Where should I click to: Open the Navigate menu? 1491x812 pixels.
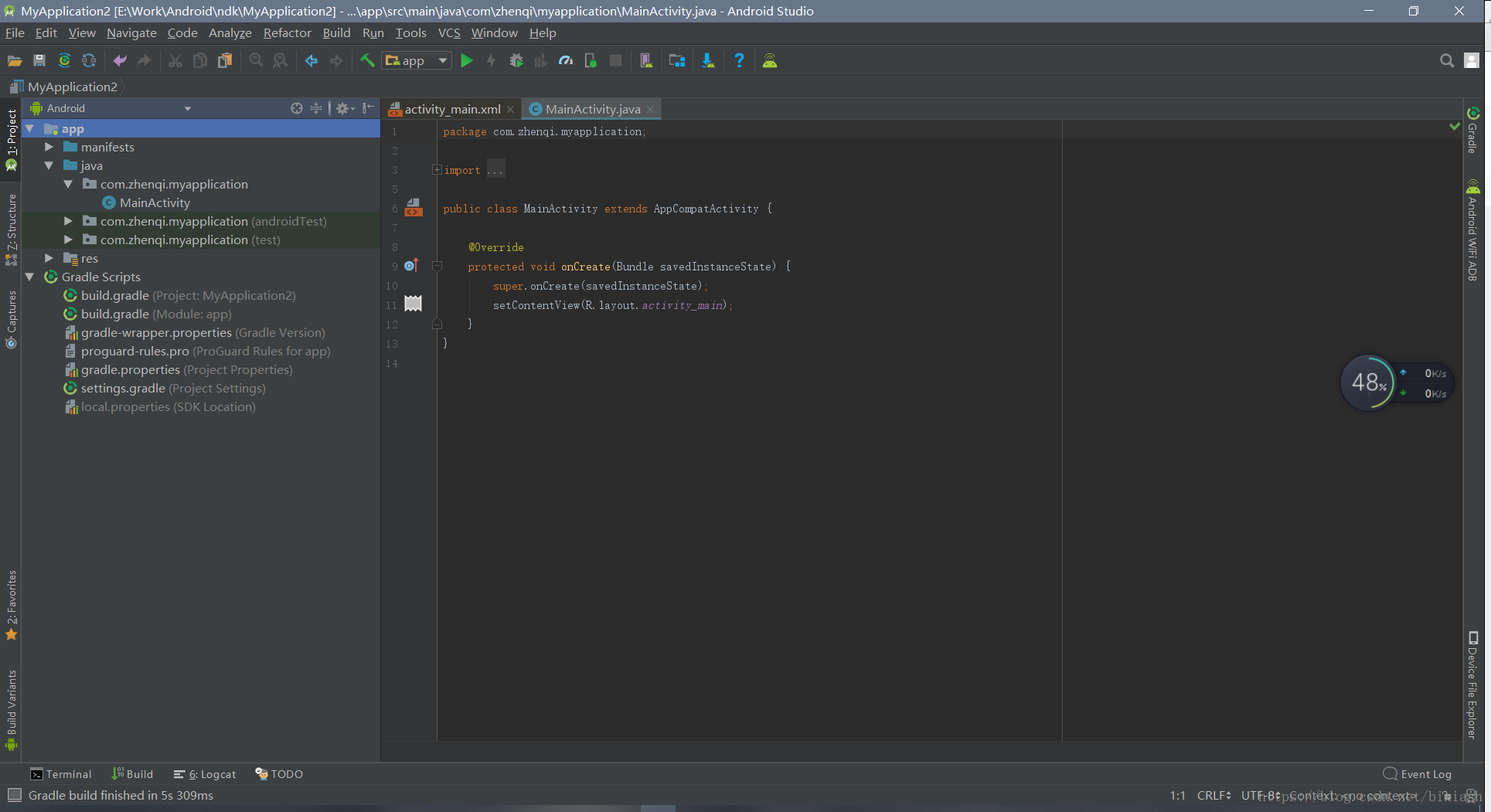pos(131,32)
